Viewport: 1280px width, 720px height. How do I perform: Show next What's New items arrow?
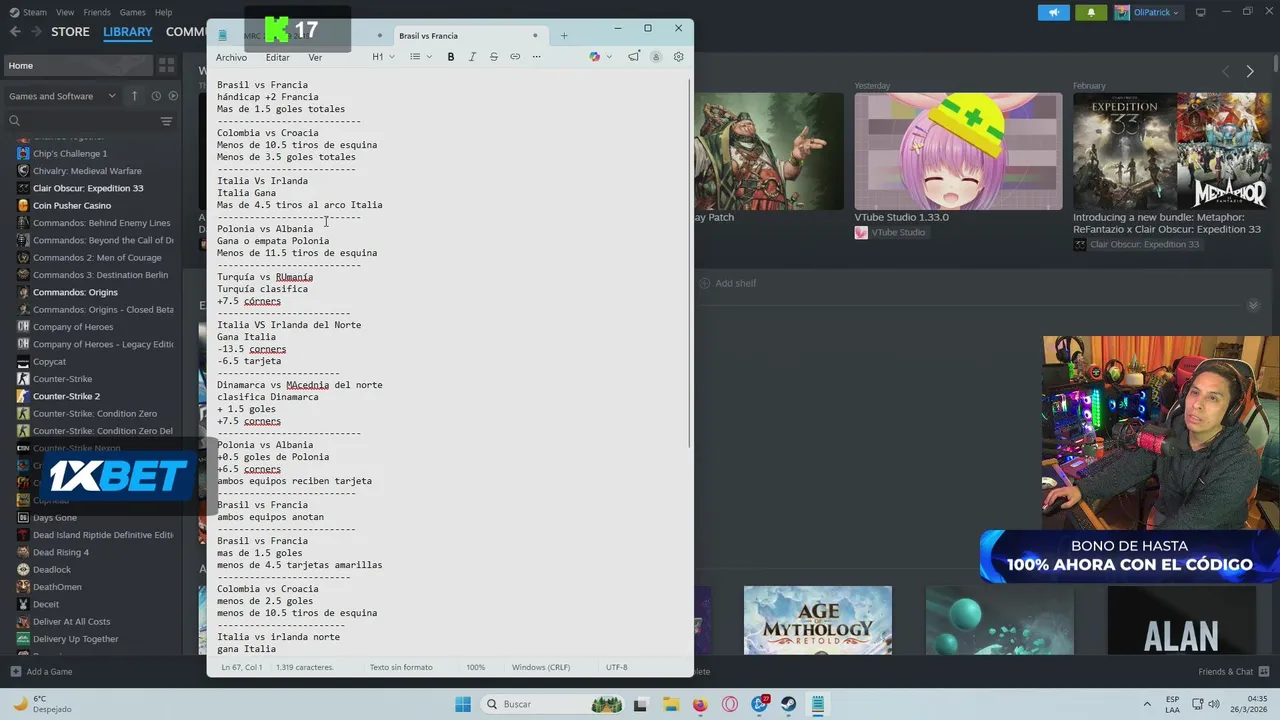(1249, 71)
